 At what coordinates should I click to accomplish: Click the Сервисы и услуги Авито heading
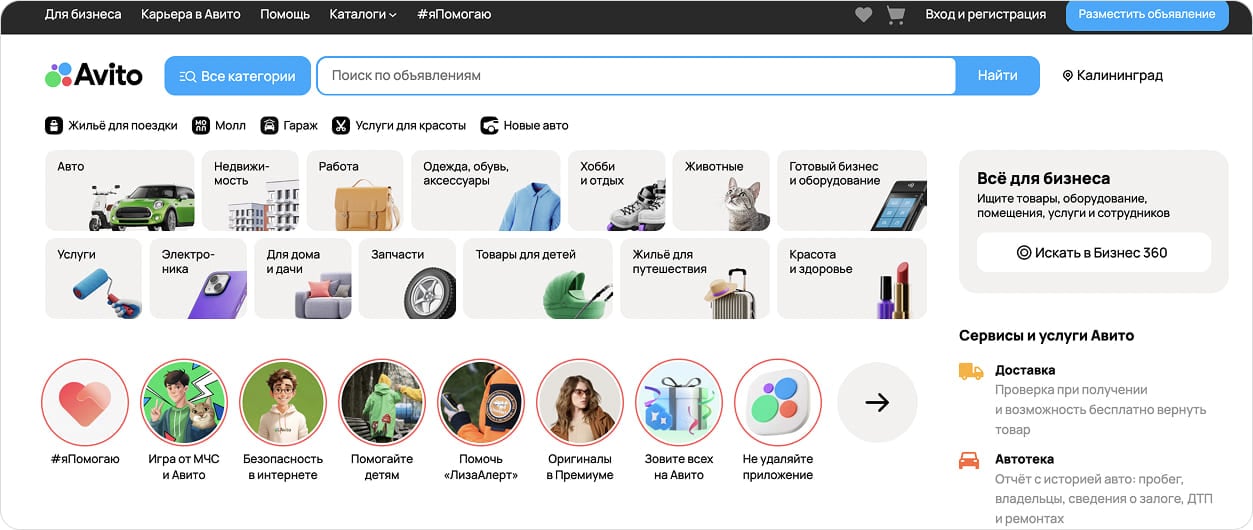[1046, 336]
